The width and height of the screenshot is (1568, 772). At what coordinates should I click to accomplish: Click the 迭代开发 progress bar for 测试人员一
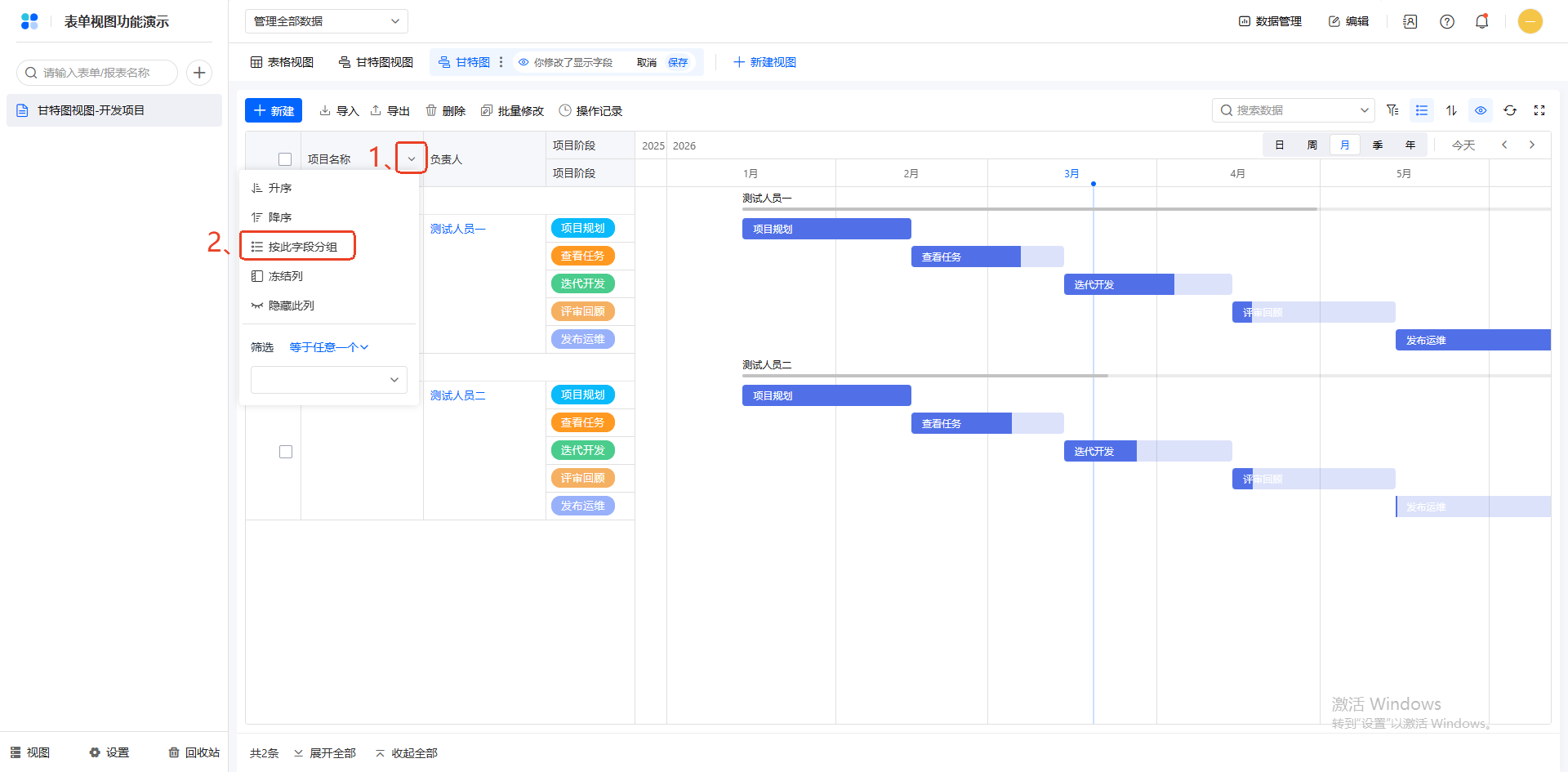click(1119, 284)
